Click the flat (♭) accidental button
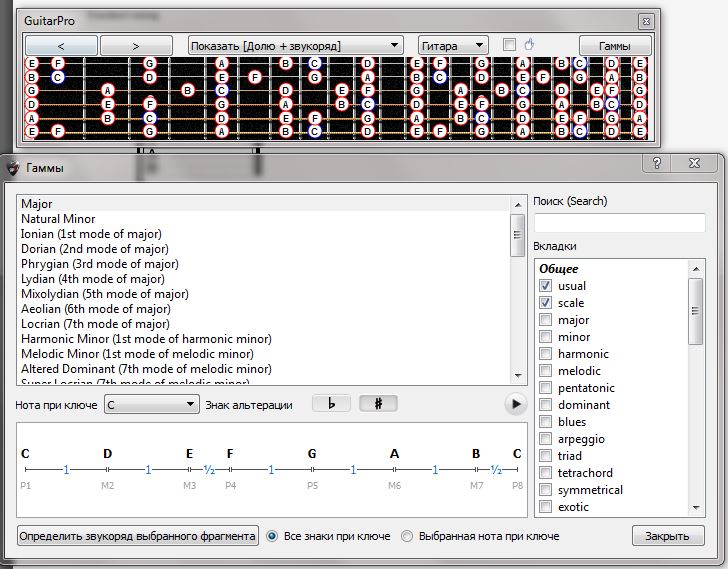Viewport: 728px width, 569px height. (331, 403)
